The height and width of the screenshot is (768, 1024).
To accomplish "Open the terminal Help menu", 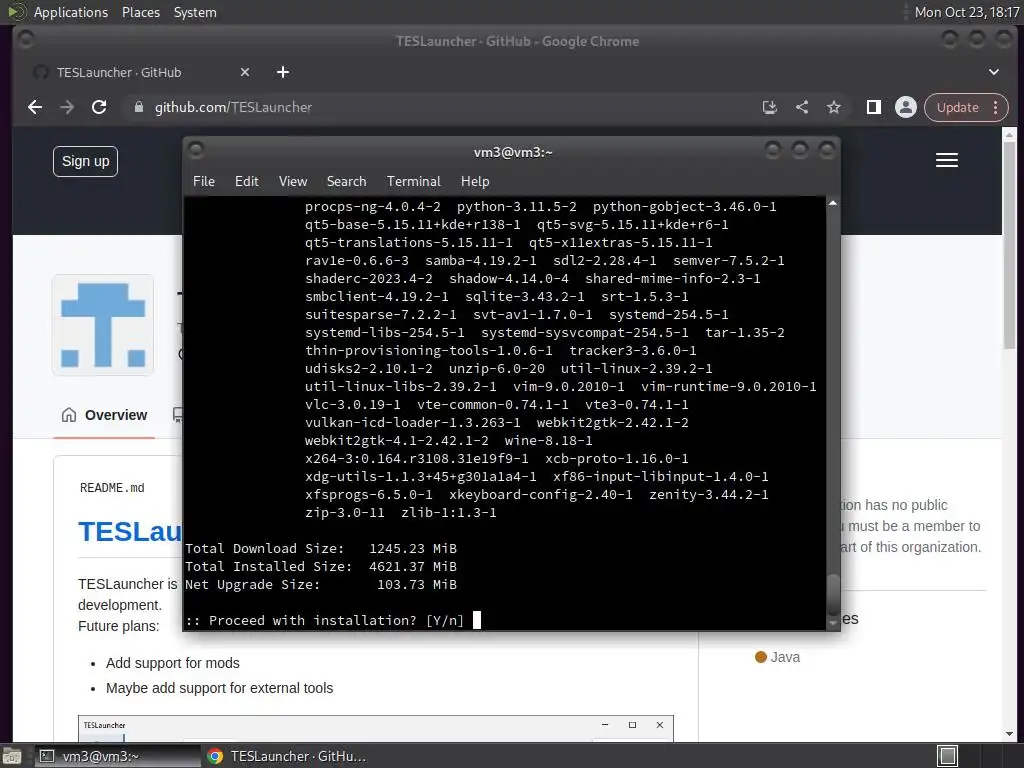I will pos(475,181).
